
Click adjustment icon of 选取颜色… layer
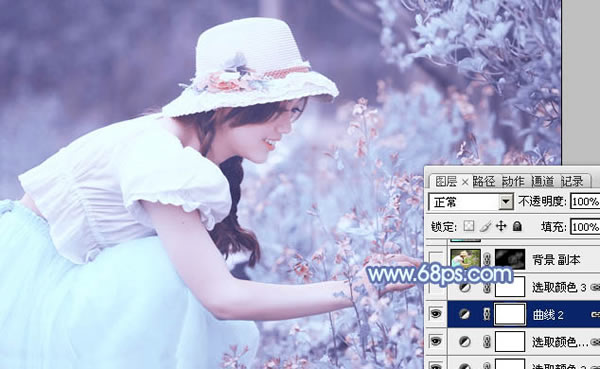point(465,342)
